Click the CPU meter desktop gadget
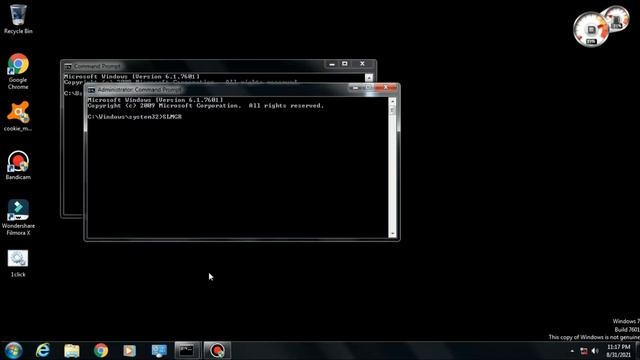This screenshot has height=360, width=640. pos(592,29)
